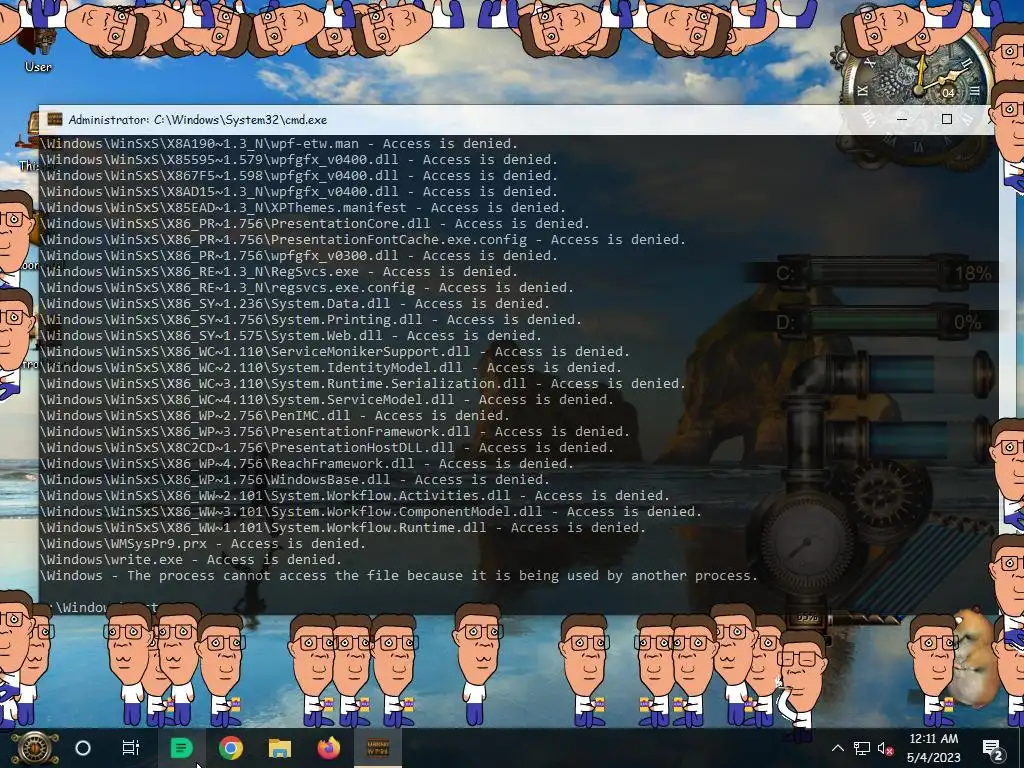The image size is (1024, 768).
Task: Click the RegSvcs.exe Access denied line
Action: [279, 272]
